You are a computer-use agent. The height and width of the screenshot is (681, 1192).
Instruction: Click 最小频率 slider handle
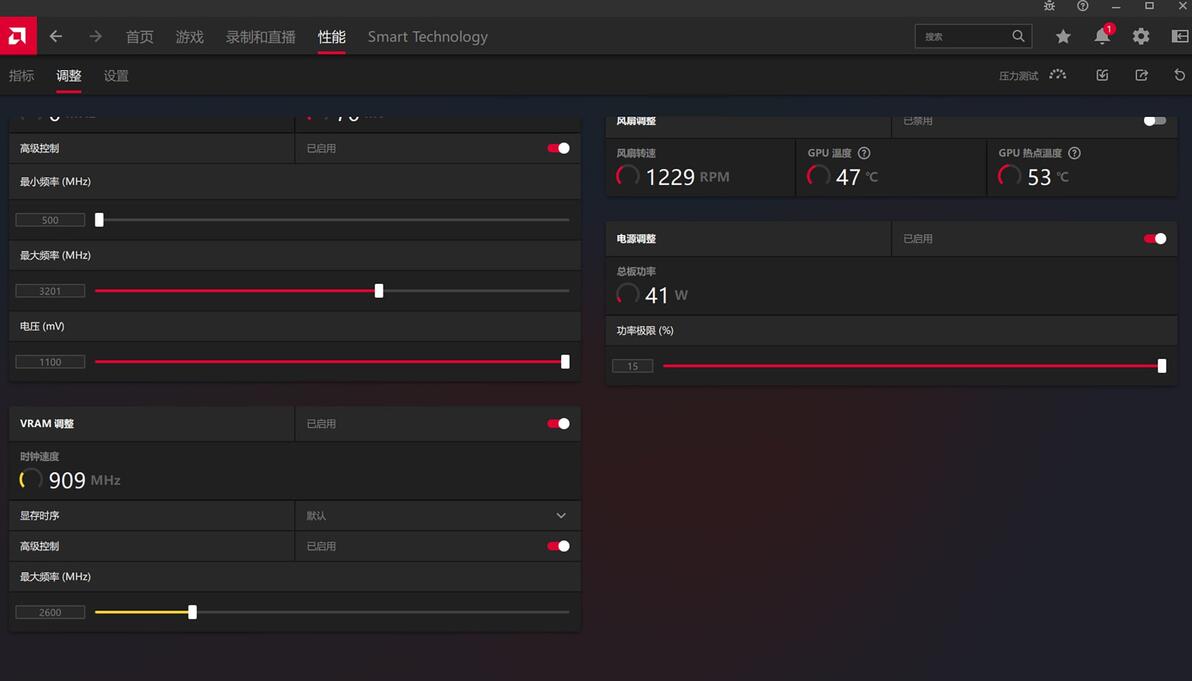pyautogui.click(x=99, y=220)
